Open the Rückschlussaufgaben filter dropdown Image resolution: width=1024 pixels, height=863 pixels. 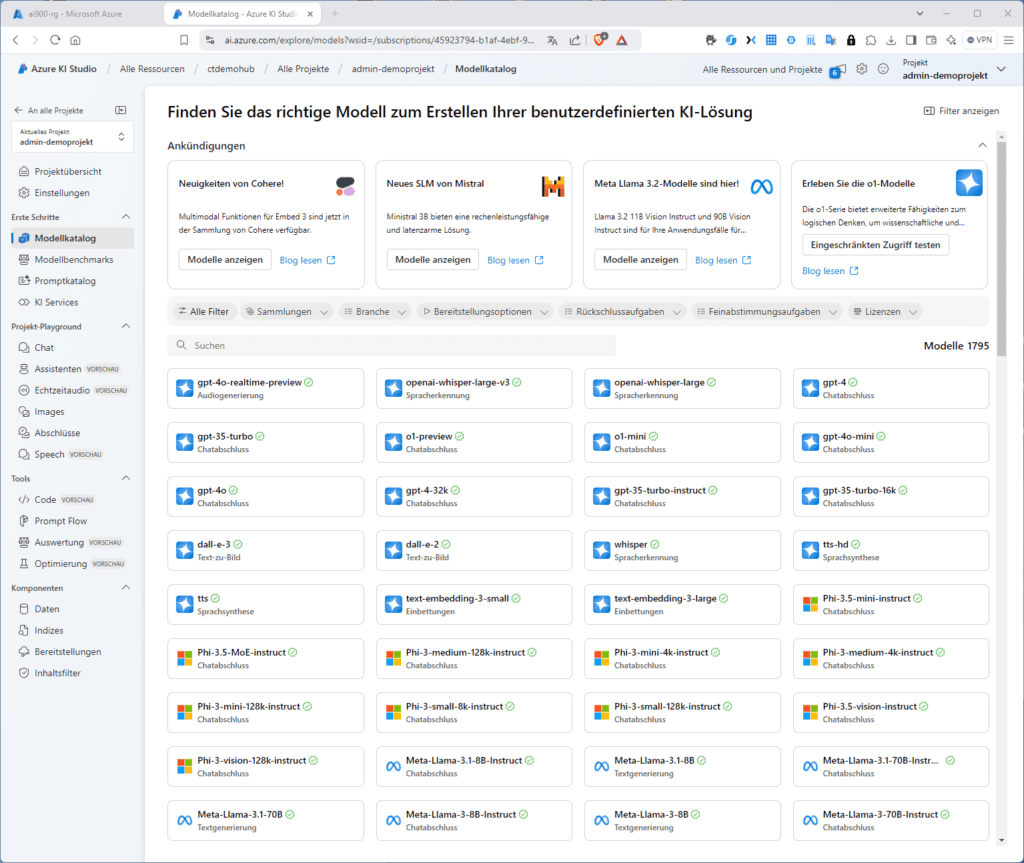point(622,312)
